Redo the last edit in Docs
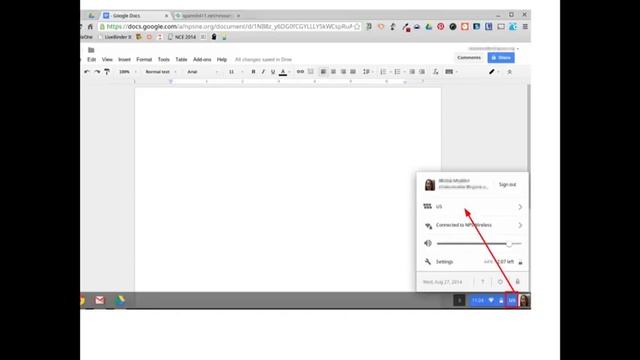640x360 pixels. pos(97,72)
